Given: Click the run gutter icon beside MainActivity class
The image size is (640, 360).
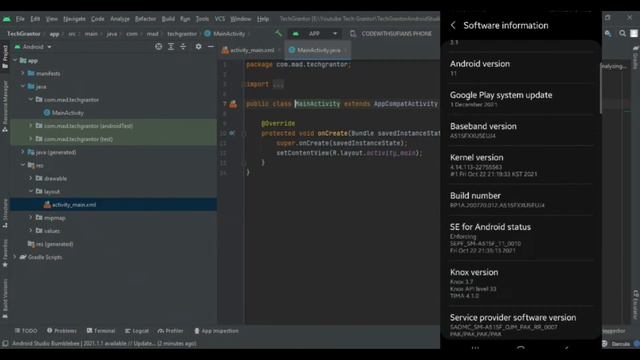Looking at the screenshot, I should coord(233,104).
